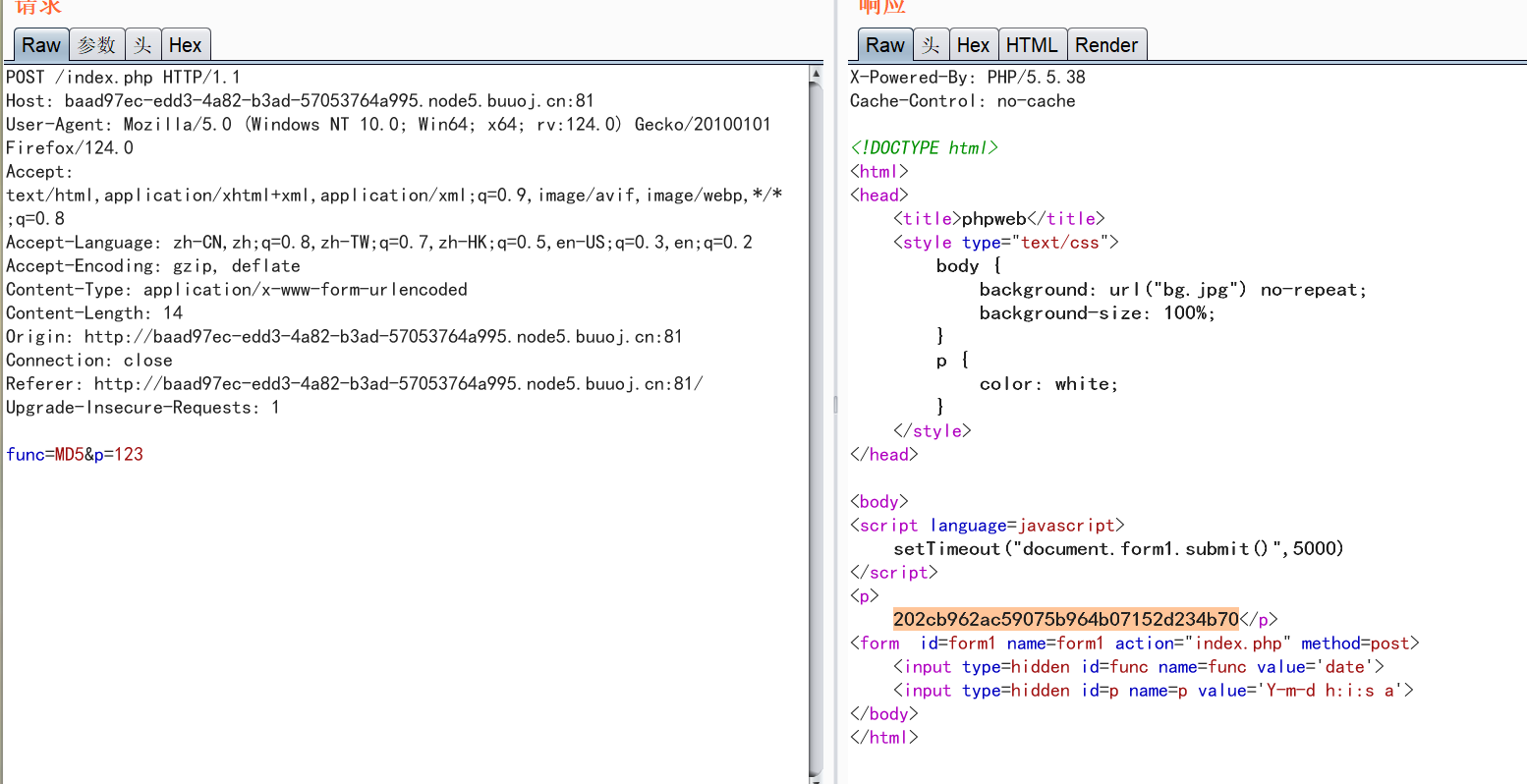
Task: Click the hidden input p value line
Action: point(1154,691)
